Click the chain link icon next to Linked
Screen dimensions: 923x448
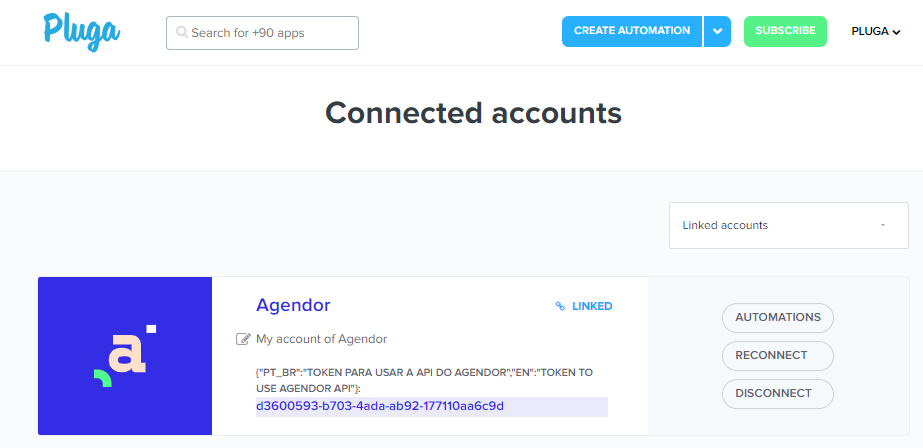560,306
